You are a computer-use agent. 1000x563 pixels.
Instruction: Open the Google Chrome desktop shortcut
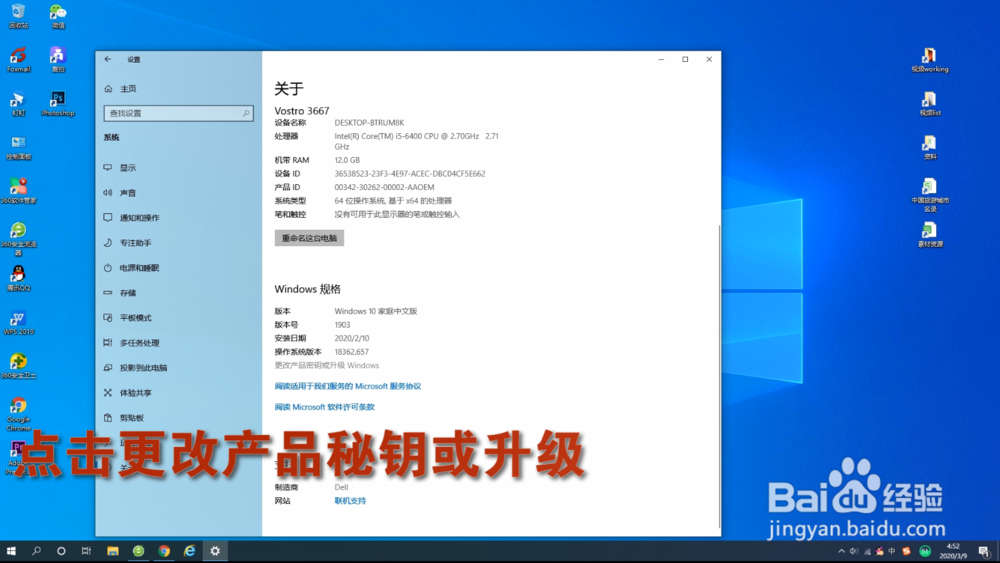(x=18, y=414)
